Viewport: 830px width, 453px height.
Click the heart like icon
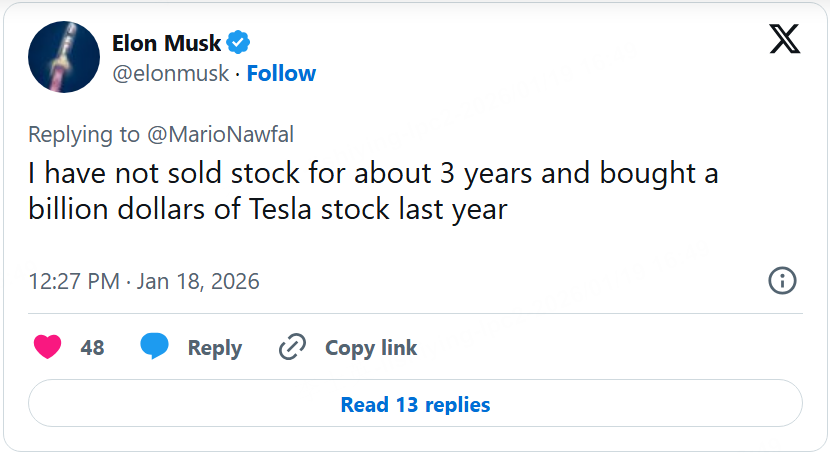pyautogui.click(x=47, y=347)
